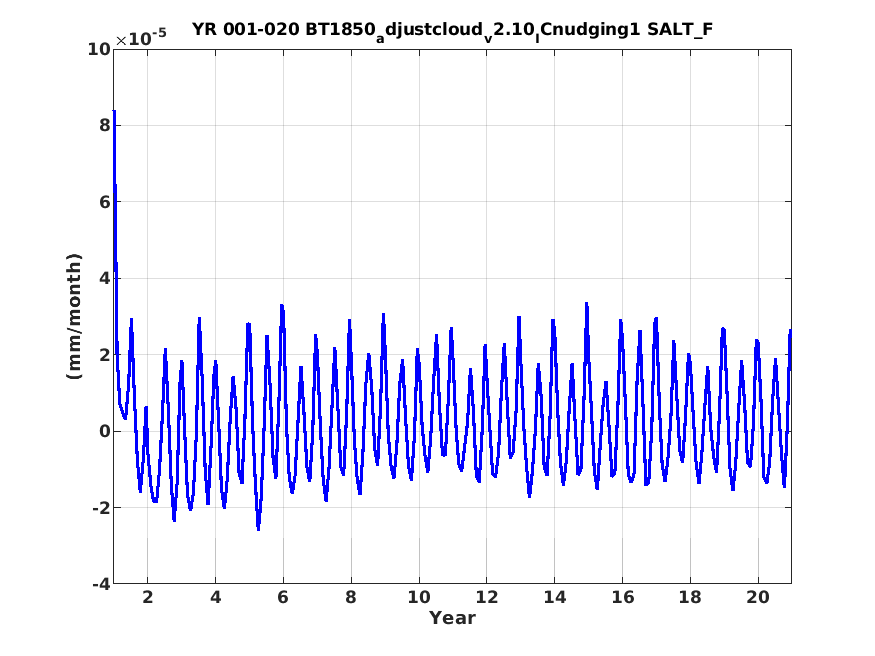This screenshot has height=656, width=875.
Task: Click the plot title text
Action: pyautogui.click(x=452, y=30)
